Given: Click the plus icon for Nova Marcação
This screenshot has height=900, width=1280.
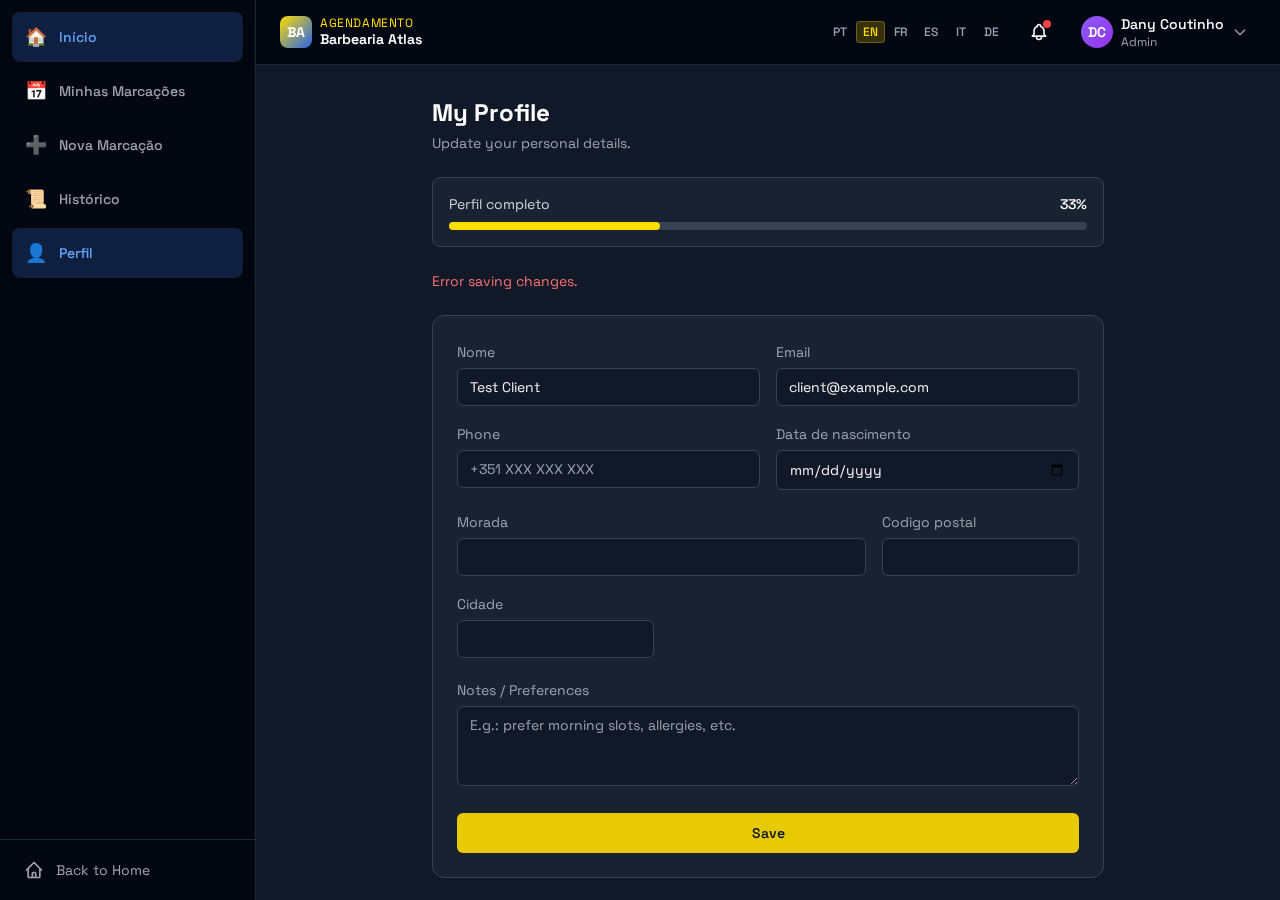Looking at the screenshot, I should [36, 145].
